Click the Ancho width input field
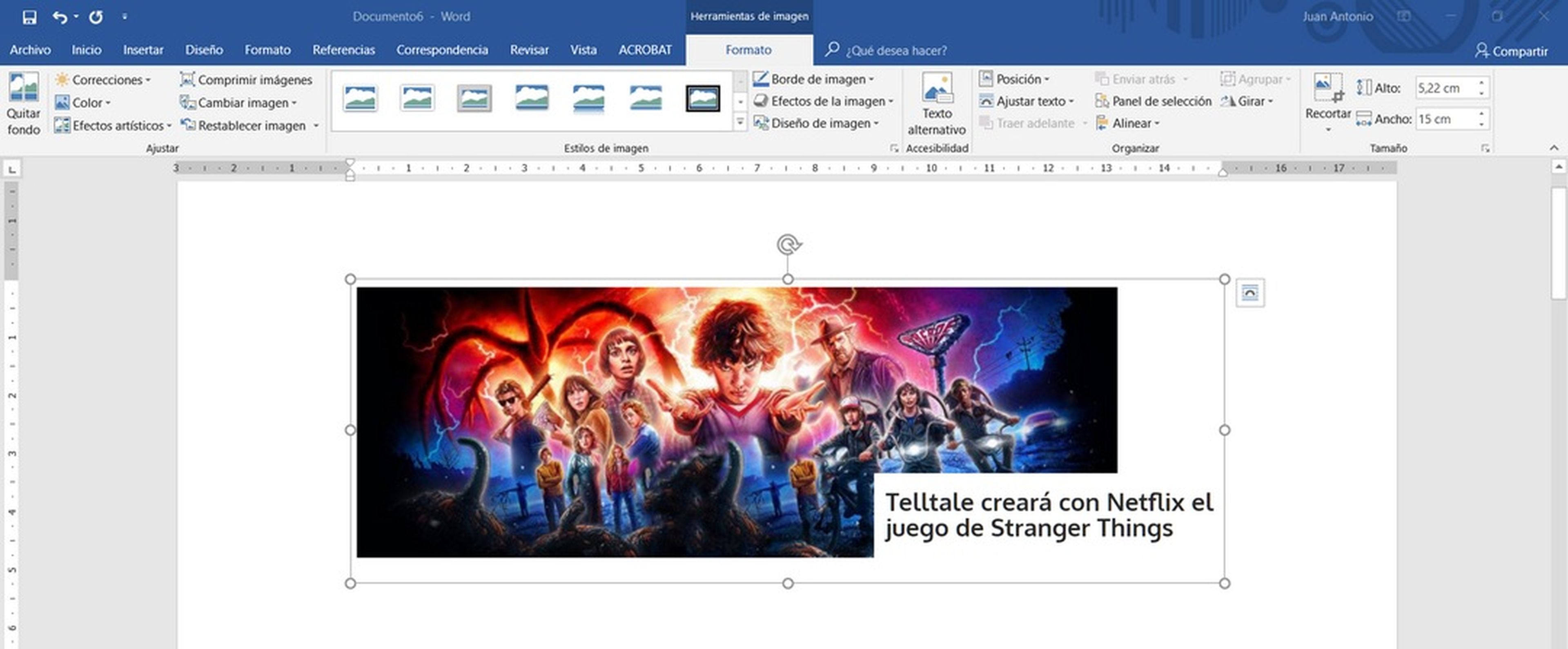 coord(1445,119)
